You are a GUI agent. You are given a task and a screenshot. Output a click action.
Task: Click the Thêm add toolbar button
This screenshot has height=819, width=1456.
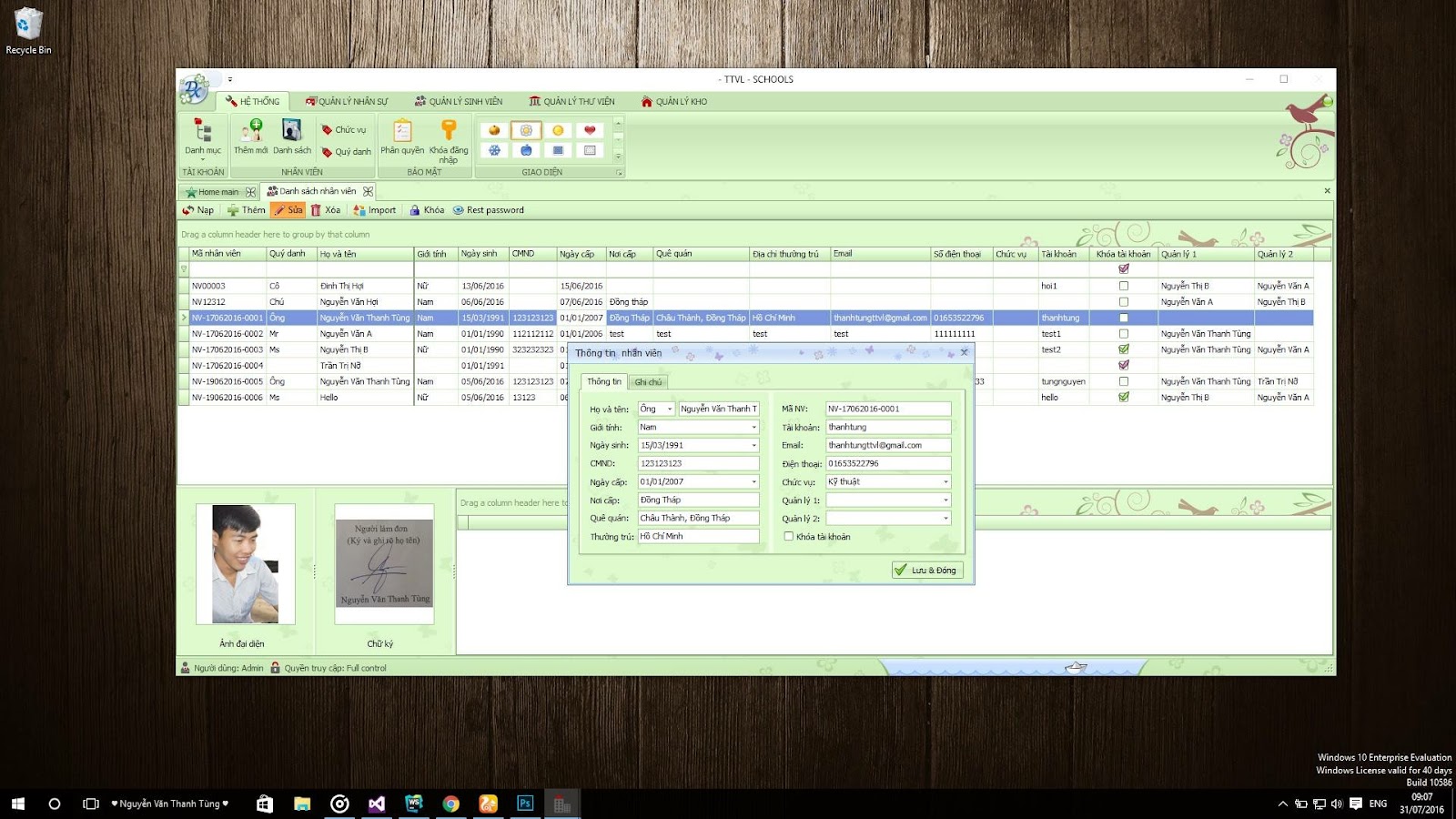tap(247, 210)
